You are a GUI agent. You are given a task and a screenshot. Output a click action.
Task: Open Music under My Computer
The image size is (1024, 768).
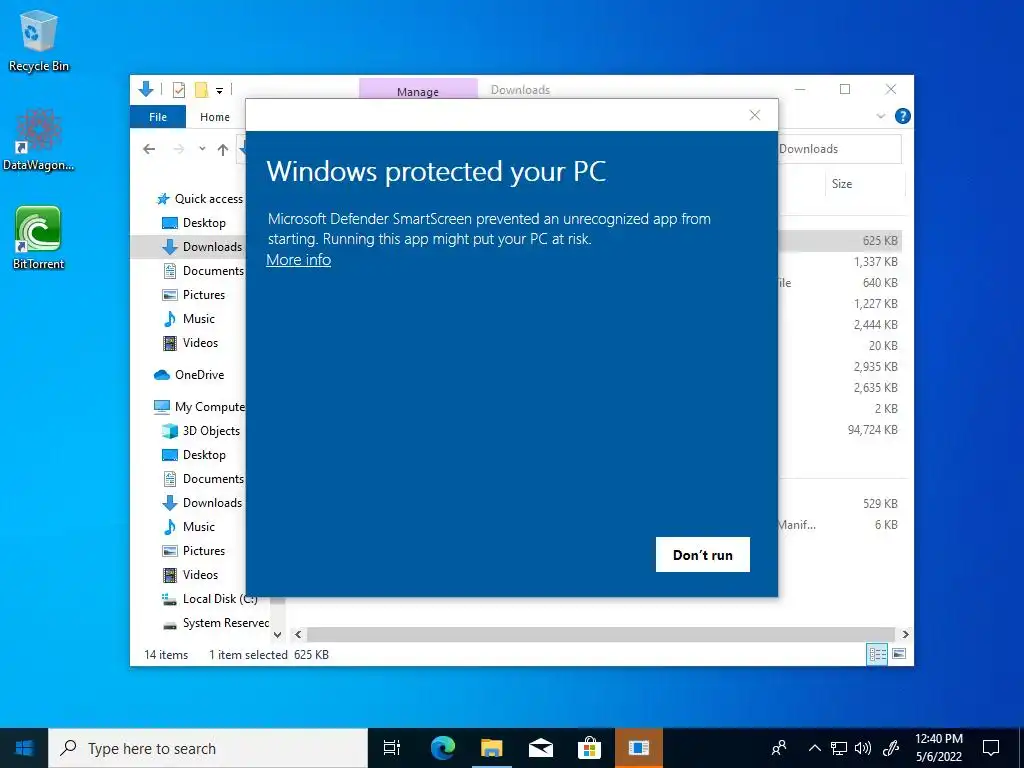[188, 527]
